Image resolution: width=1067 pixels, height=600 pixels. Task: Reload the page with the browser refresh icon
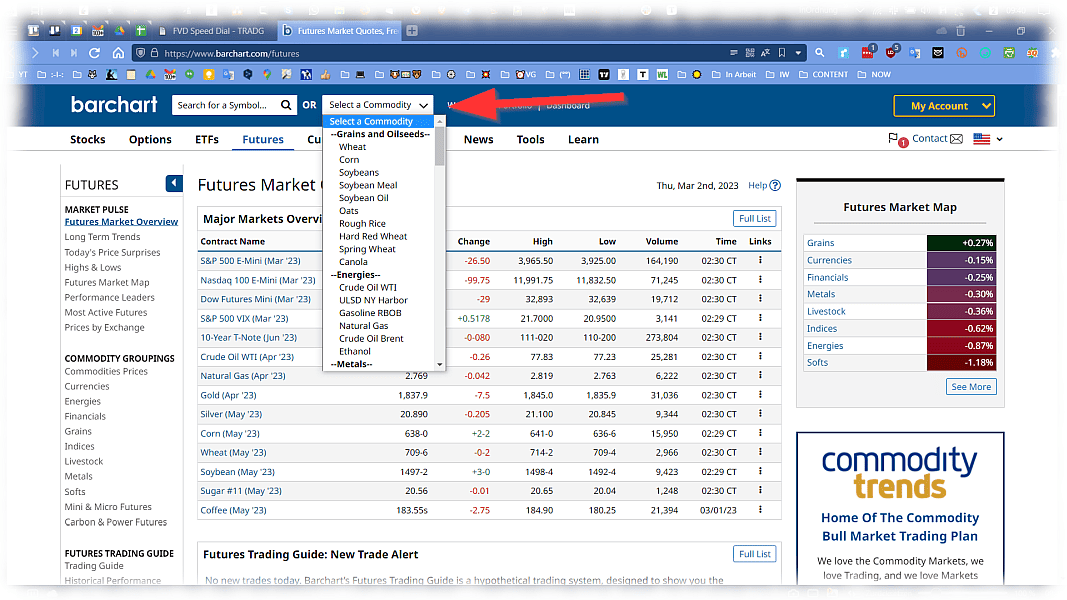[x=93, y=53]
